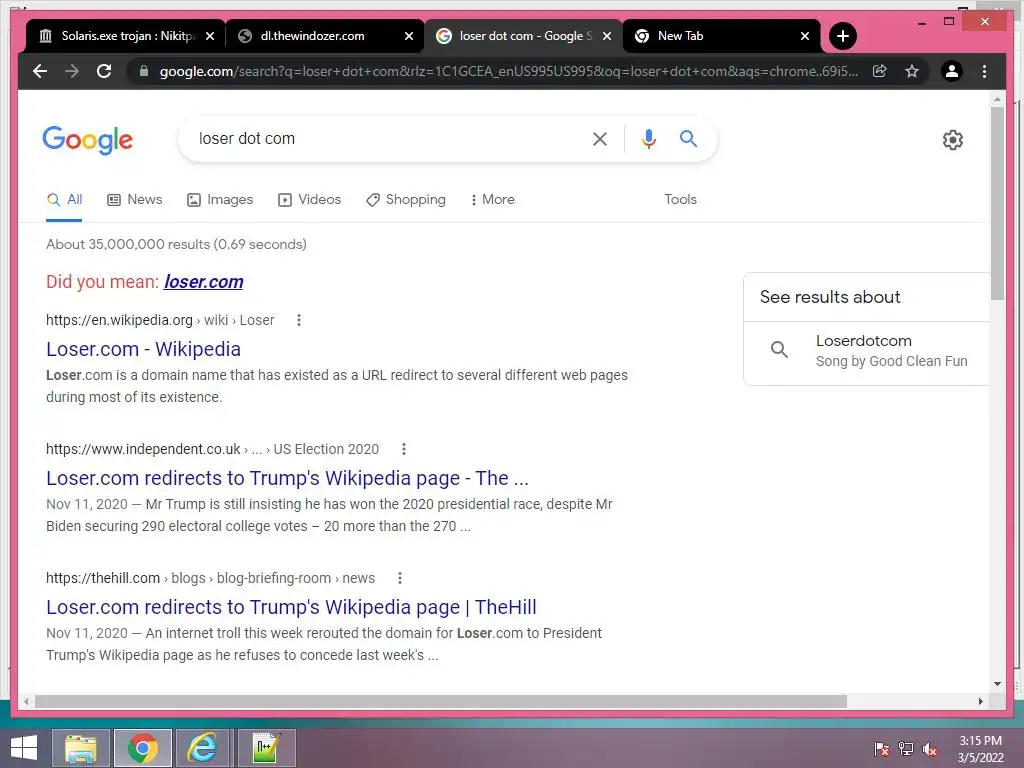This screenshot has height=768, width=1024.
Task: Reload the current page
Action: click(x=104, y=71)
